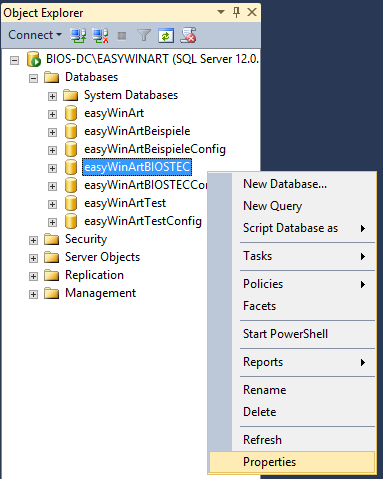Click the easyWinArtBIOSTEC database cylinder icon
The height and width of the screenshot is (479, 383).
[x=71, y=167]
